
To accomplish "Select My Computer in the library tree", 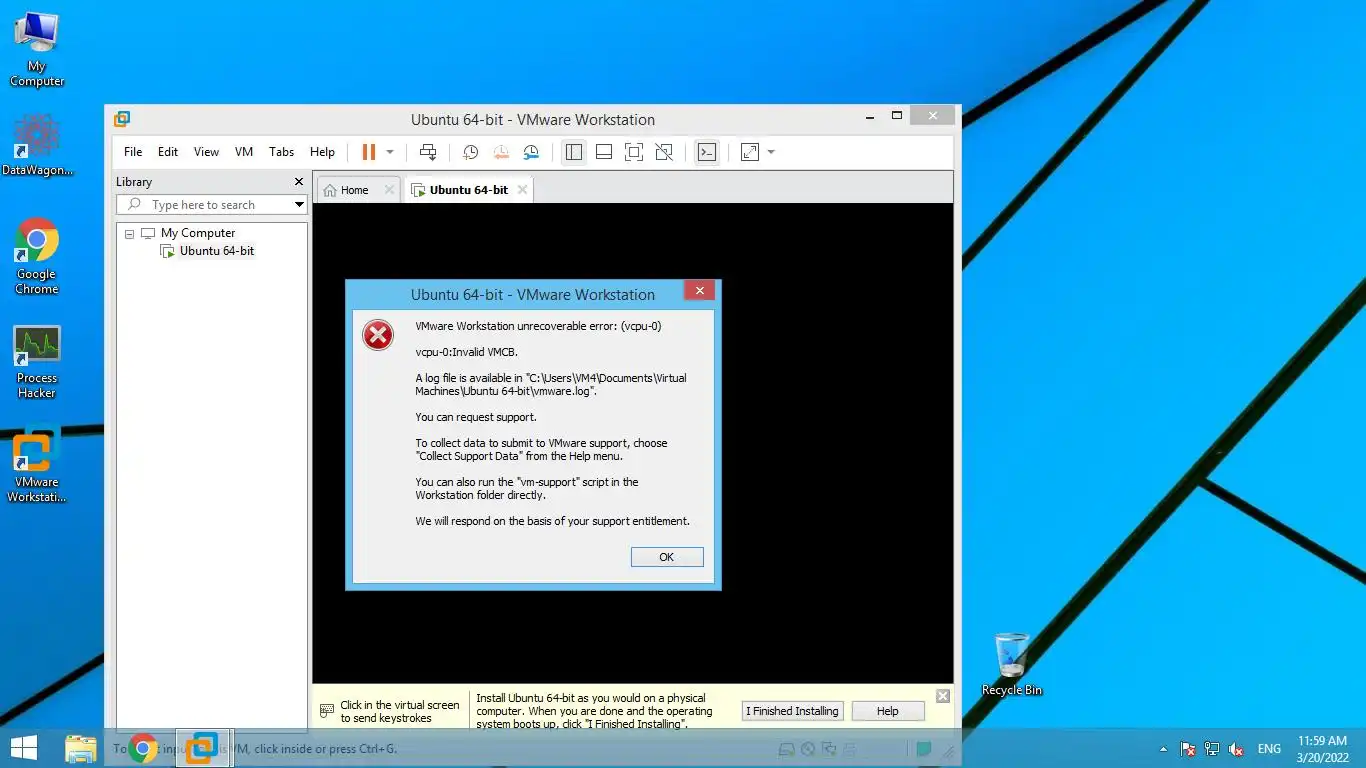I will [198, 233].
